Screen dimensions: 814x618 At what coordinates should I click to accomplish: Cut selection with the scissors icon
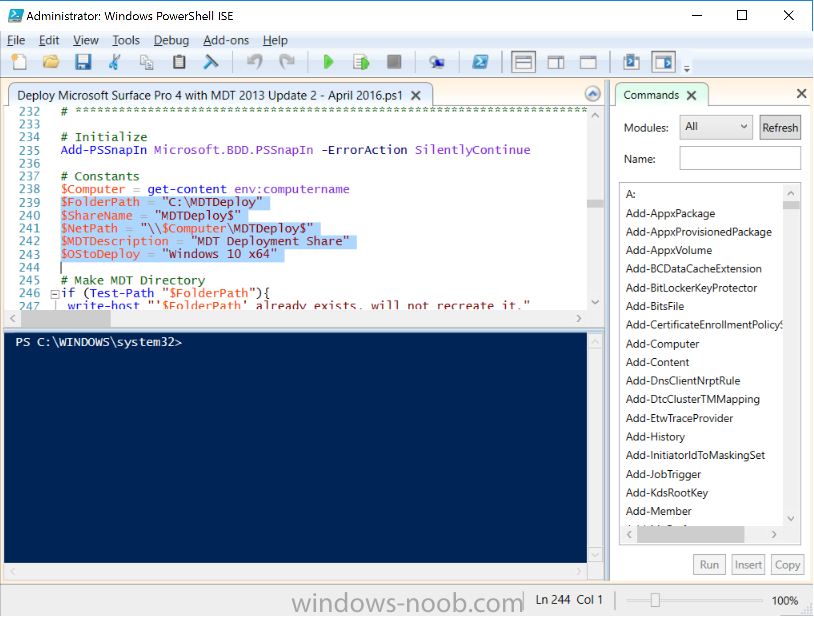tap(115, 62)
